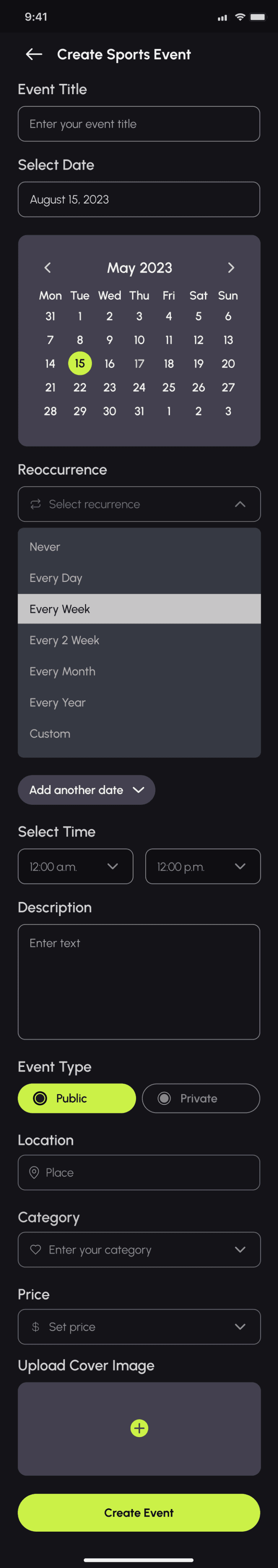Select the Private event type
Screen dimensions: 278x1568
(201, 1098)
